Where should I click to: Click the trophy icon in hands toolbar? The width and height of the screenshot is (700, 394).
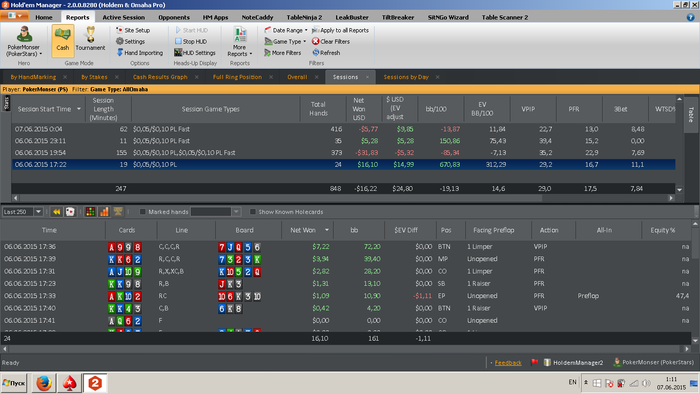pos(118,212)
